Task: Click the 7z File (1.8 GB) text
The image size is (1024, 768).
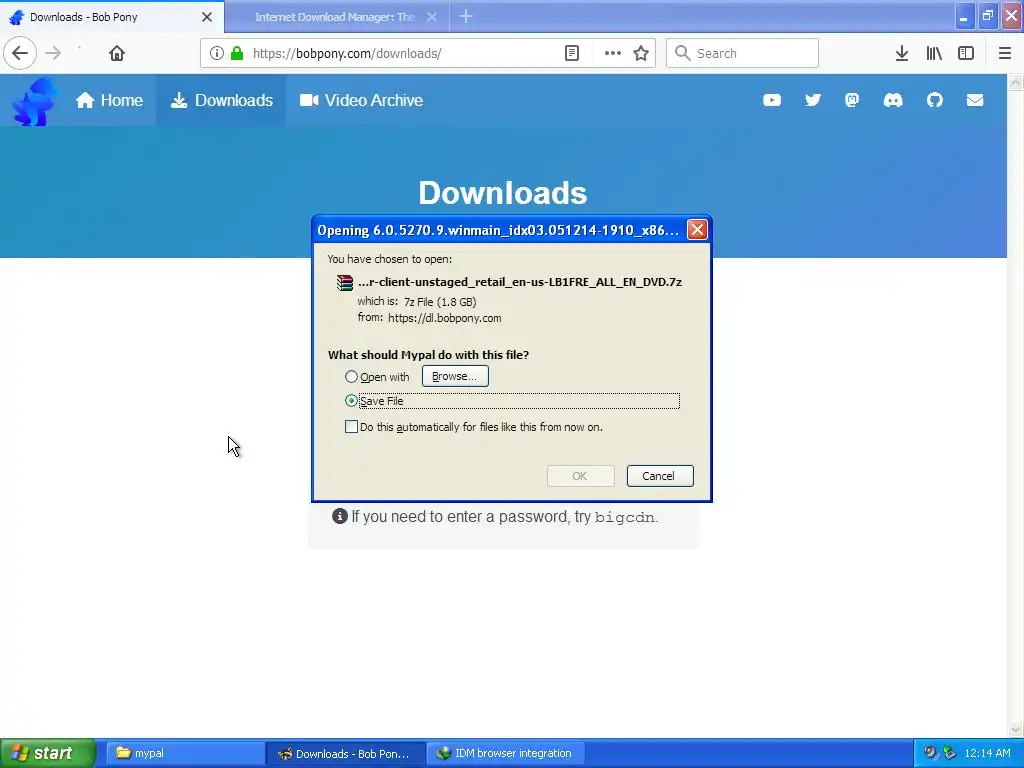Action: [440, 302]
